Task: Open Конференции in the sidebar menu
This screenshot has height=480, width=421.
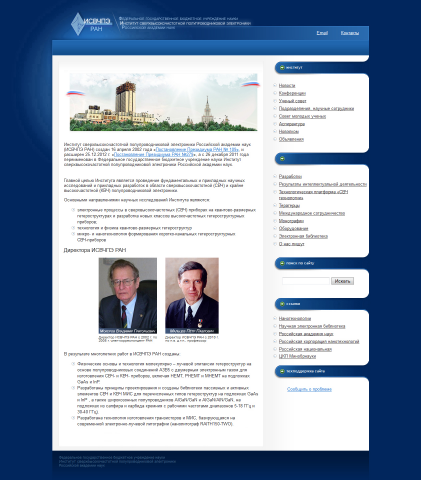Action: click(x=292, y=93)
